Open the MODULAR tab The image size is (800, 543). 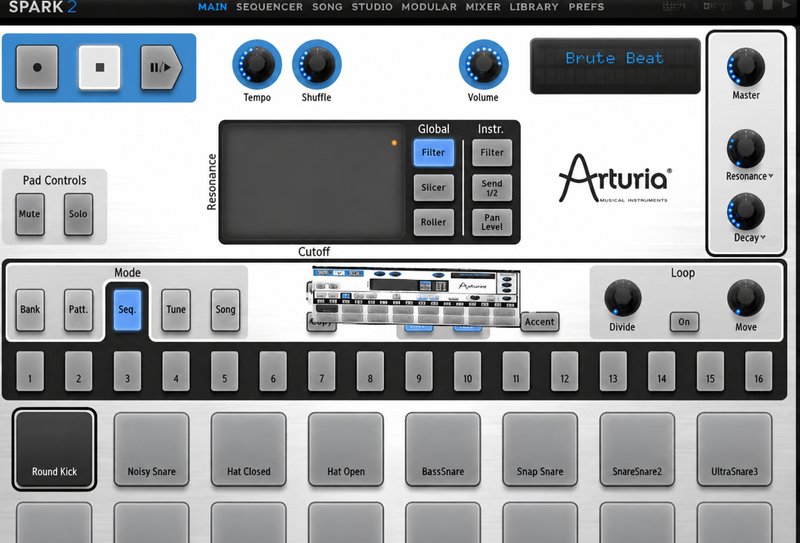pos(429,7)
